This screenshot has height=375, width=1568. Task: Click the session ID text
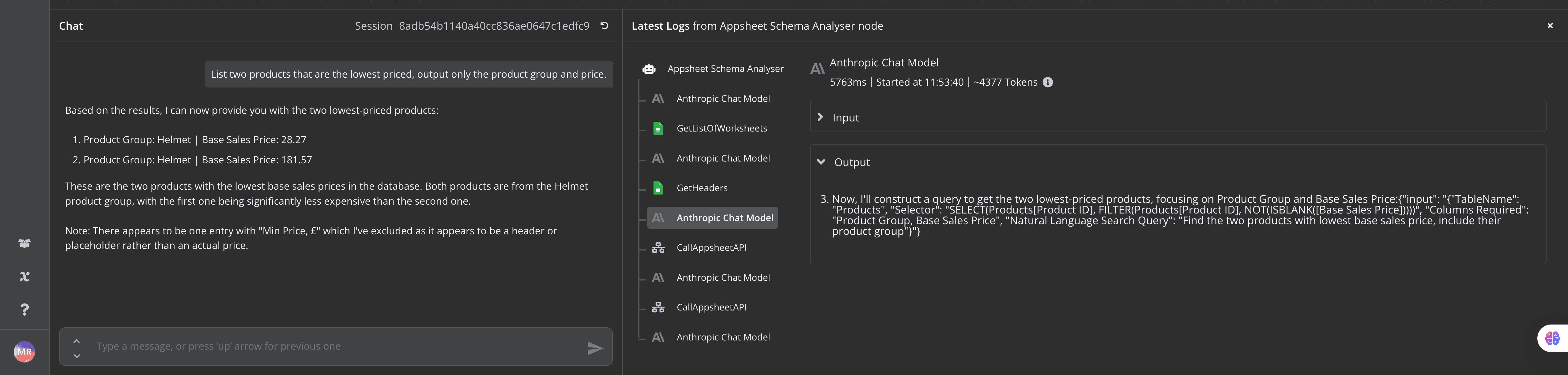[x=494, y=25]
